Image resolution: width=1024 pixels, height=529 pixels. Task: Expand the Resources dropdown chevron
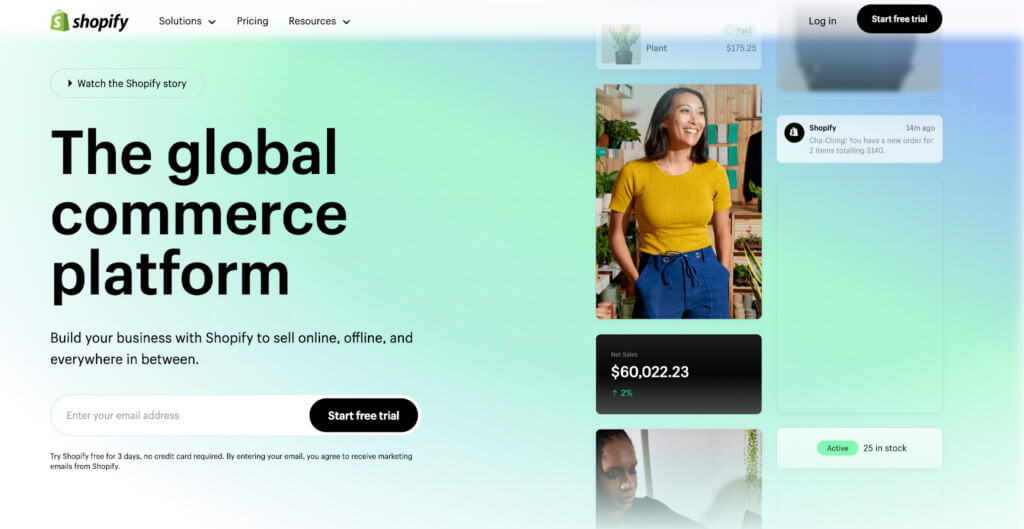[x=346, y=22]
